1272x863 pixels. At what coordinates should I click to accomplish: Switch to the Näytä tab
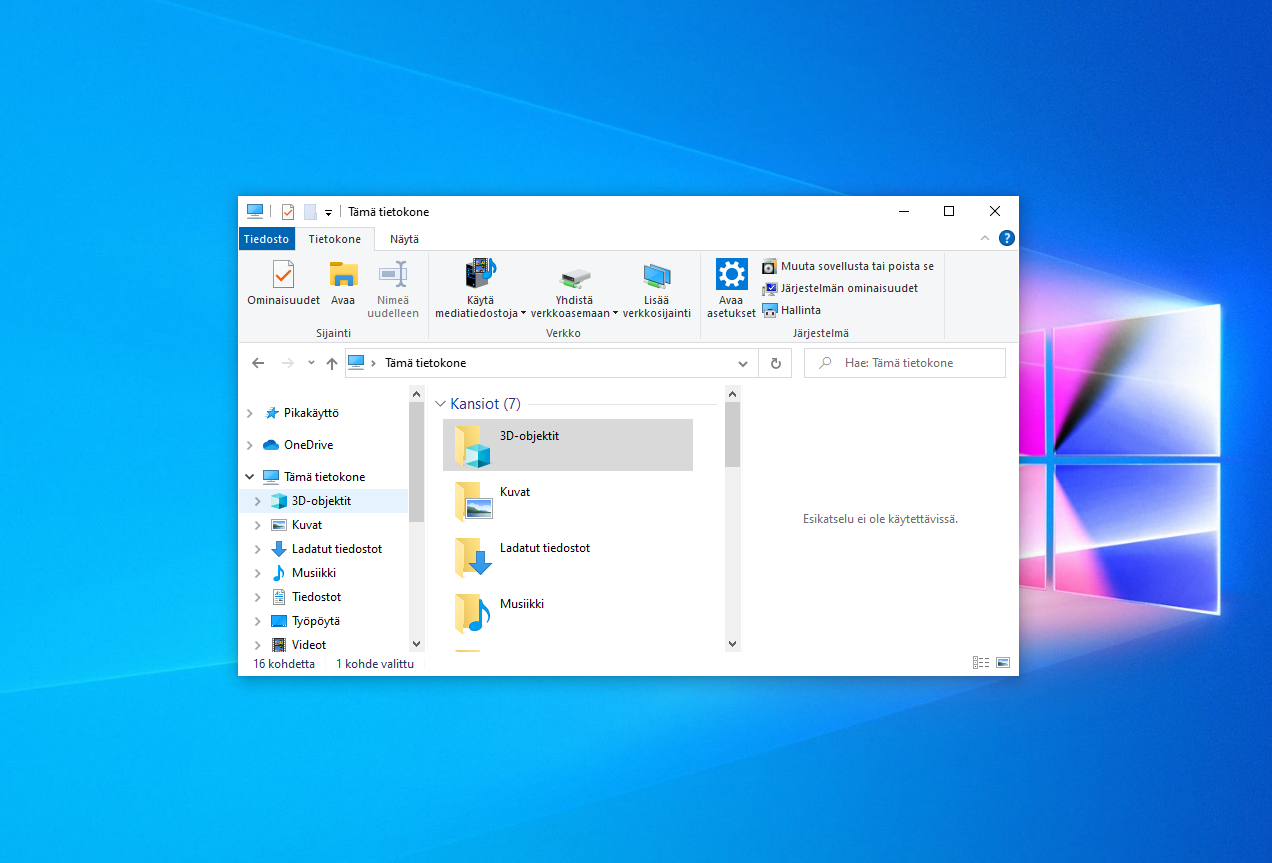click(404, 239)
